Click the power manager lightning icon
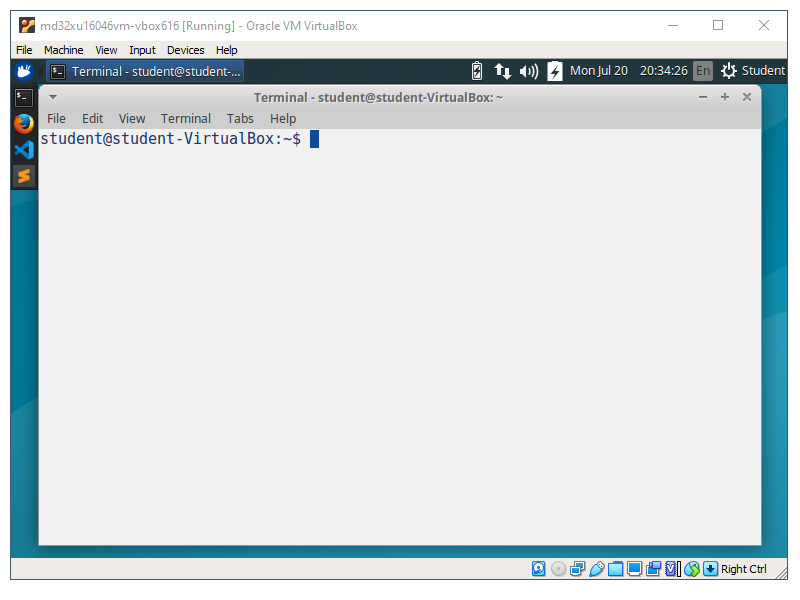Image resolution: width=800 pixels, height=600 pixels. coord(555,71)
